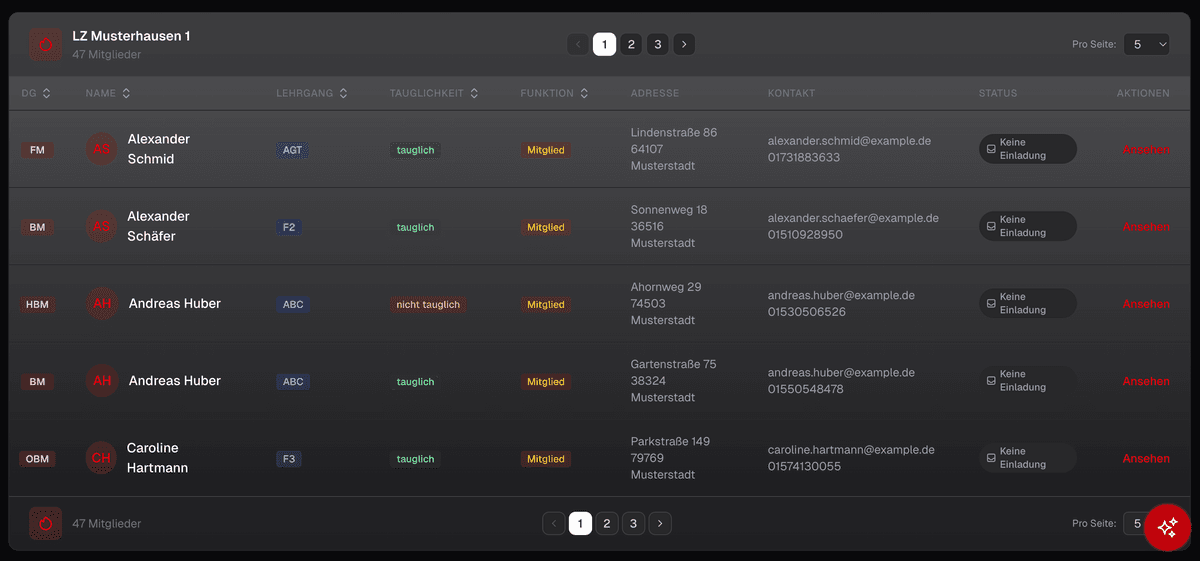The height and width of the screenshot is (561, 1200).
Task: Click Ansehen for Caroline Hartmann
Action: 1145,458
